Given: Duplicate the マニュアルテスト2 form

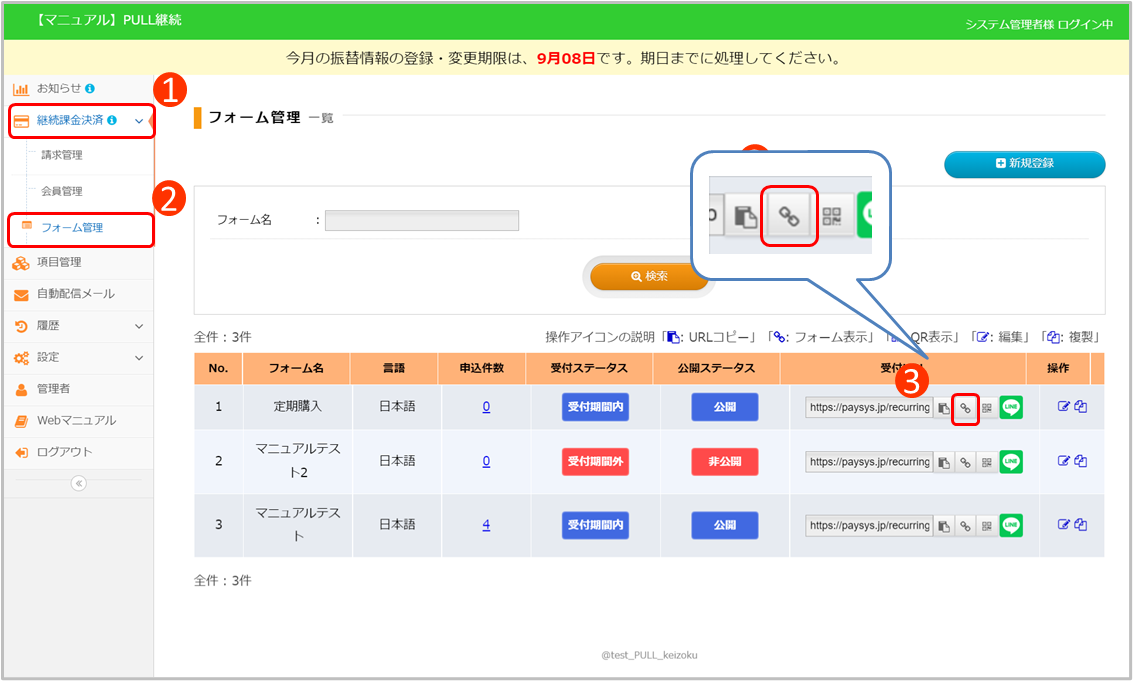Looking at the screenshot, I should pos(1081,461).
